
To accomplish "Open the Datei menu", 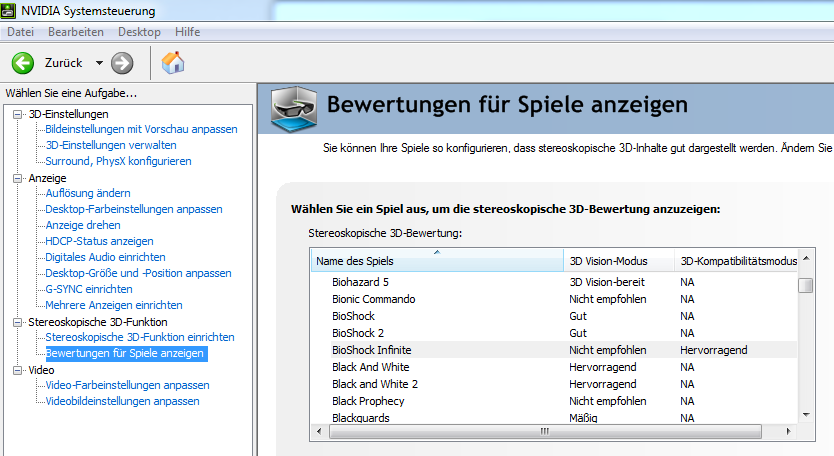I will coord(20,32).
